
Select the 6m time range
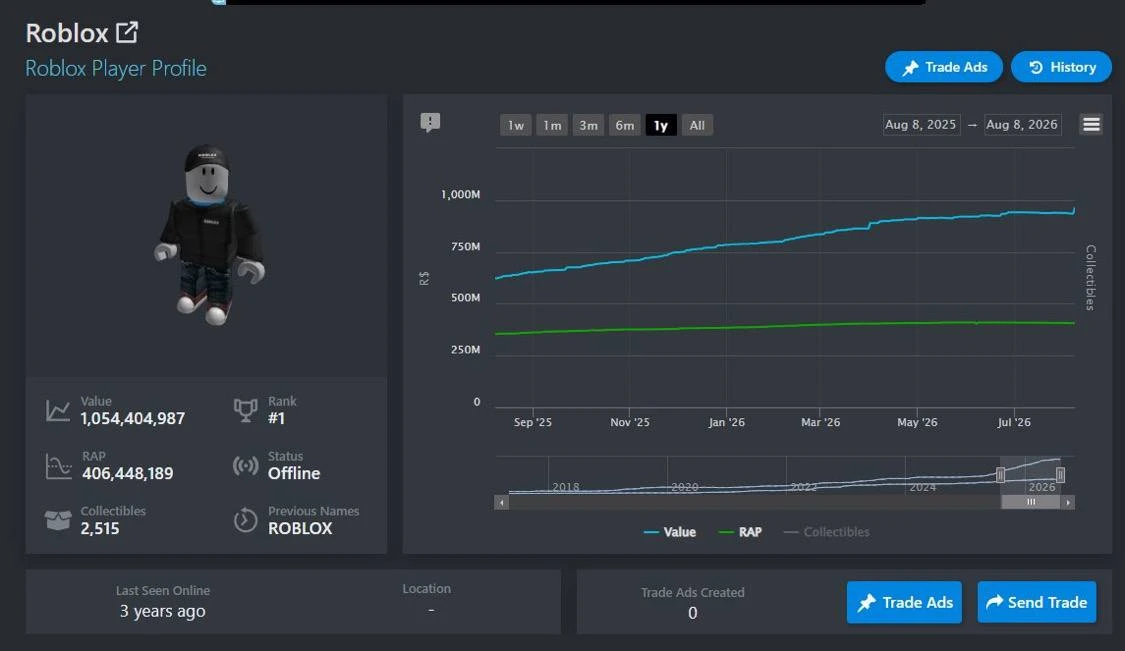click(624, 126)
